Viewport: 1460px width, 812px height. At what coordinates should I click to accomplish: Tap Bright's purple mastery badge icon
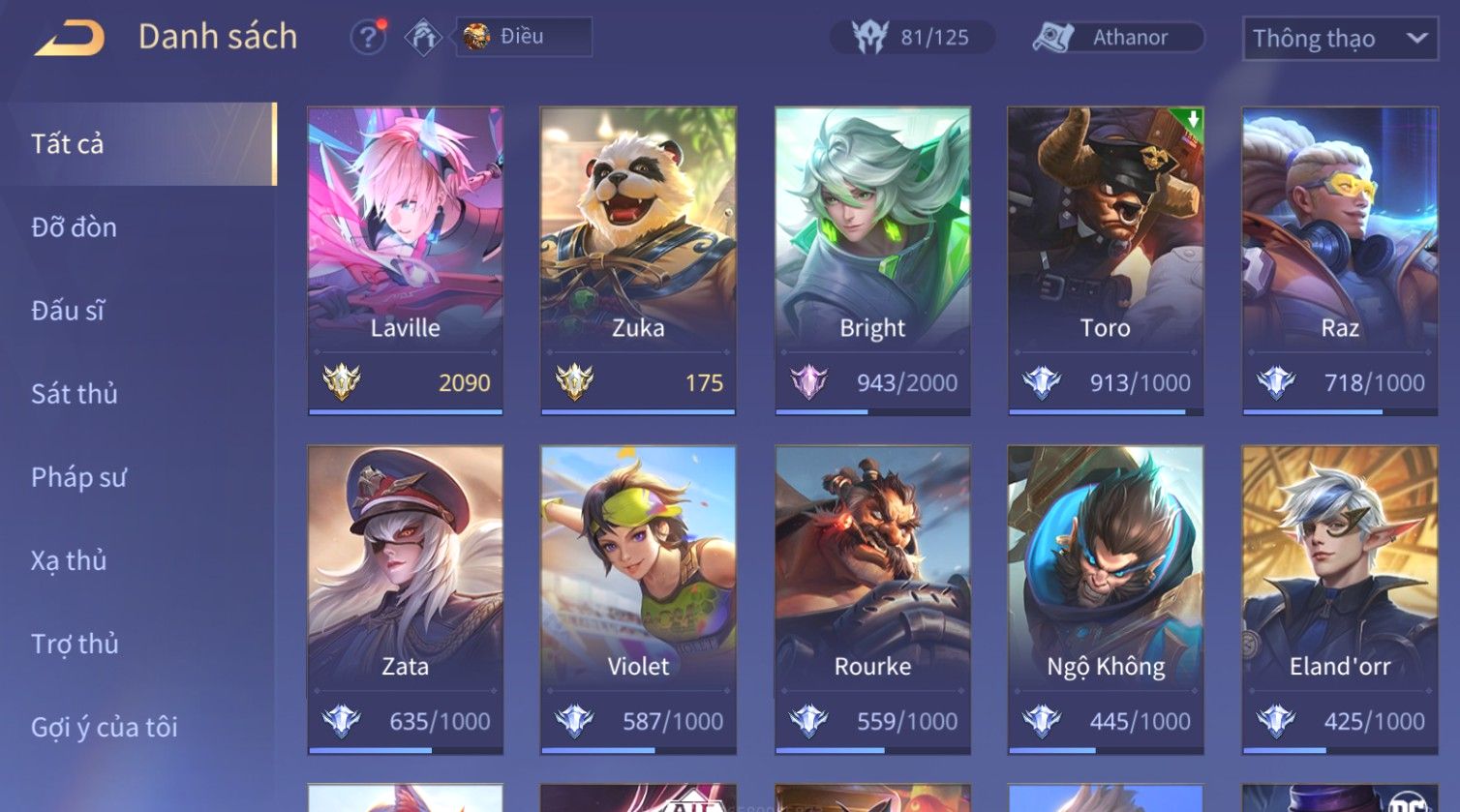(x=808, y=382)
